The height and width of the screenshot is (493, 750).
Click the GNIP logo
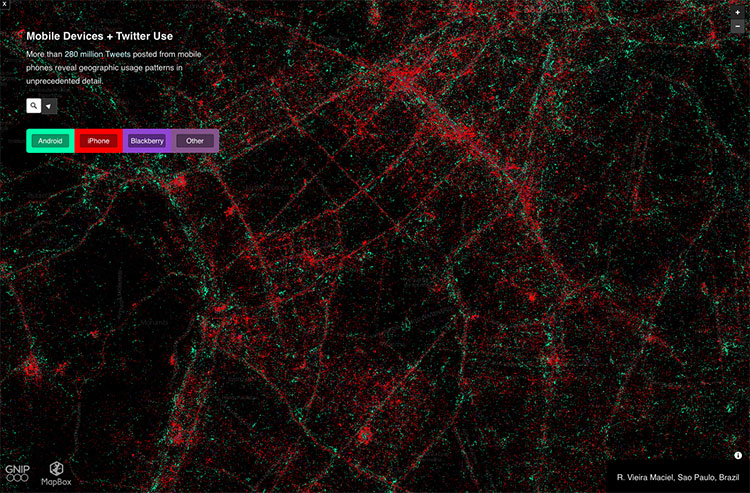17,473
